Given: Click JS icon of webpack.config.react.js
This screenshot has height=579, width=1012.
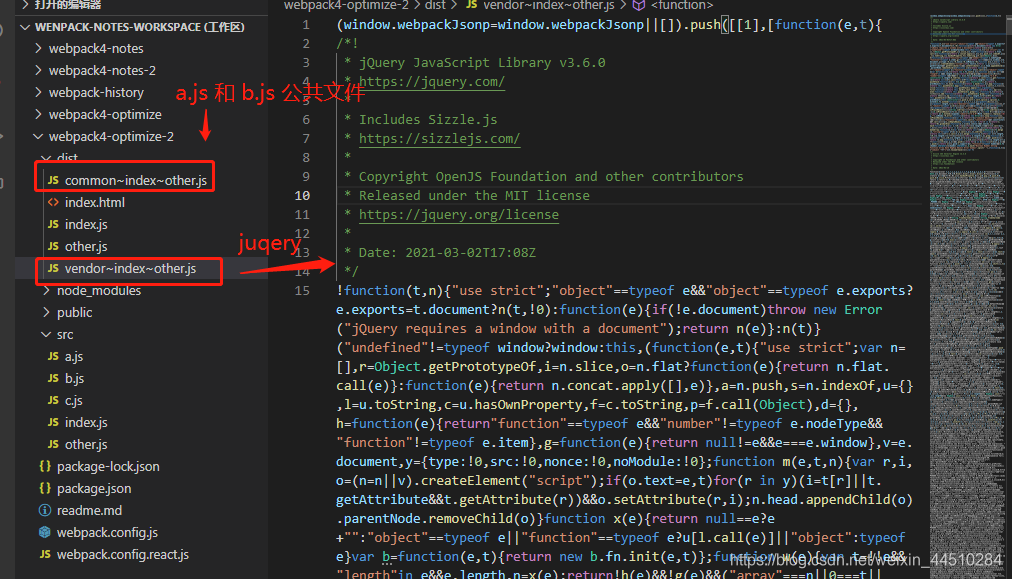Looking at the screenshot, I should coord(45,554).
